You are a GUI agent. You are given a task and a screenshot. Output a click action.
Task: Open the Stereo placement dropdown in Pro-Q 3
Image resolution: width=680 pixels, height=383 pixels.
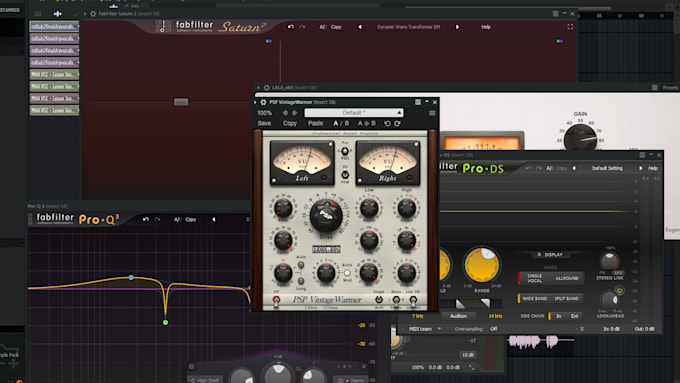pyautogui.click(x=351, y=380)
